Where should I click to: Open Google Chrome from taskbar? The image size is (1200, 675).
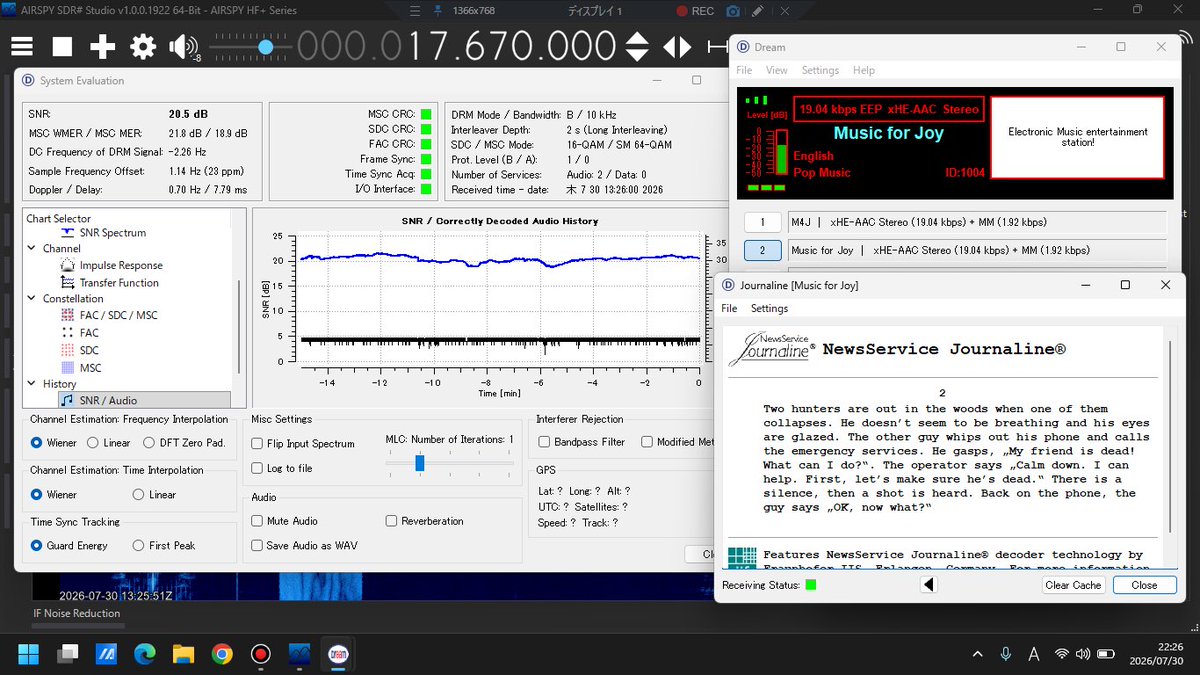pyautogui.click(x=222, y=655)
